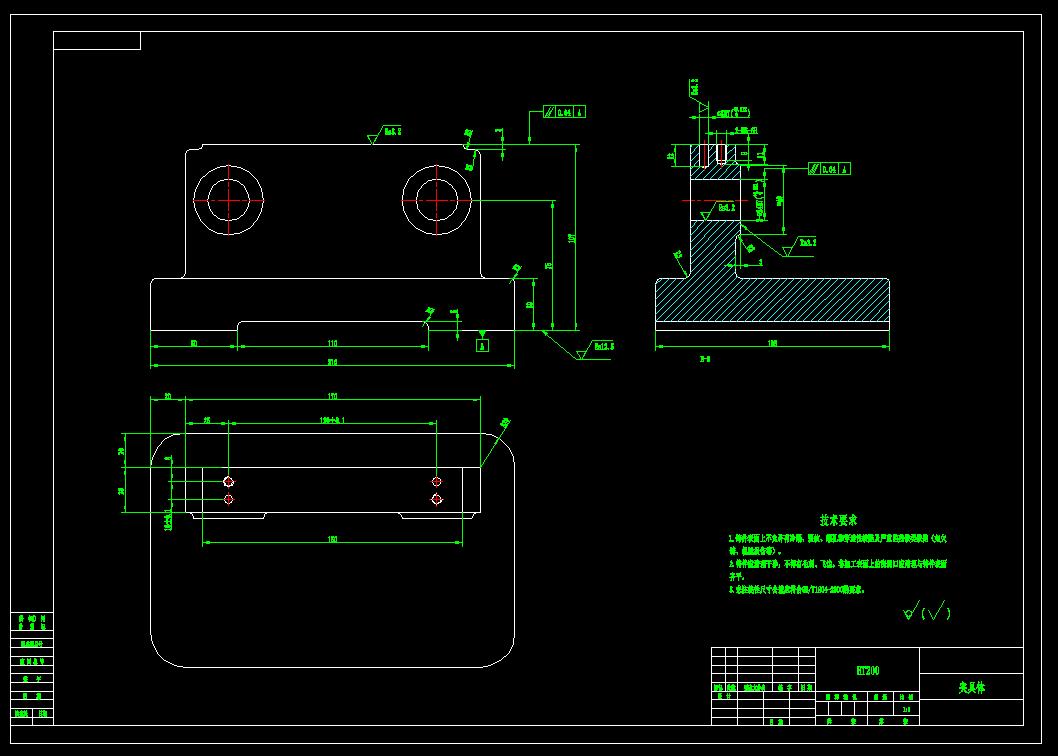This screenshot has height=756, width=1058.
Task: Pick the left bore circle in front view
Action: point(228,200)
